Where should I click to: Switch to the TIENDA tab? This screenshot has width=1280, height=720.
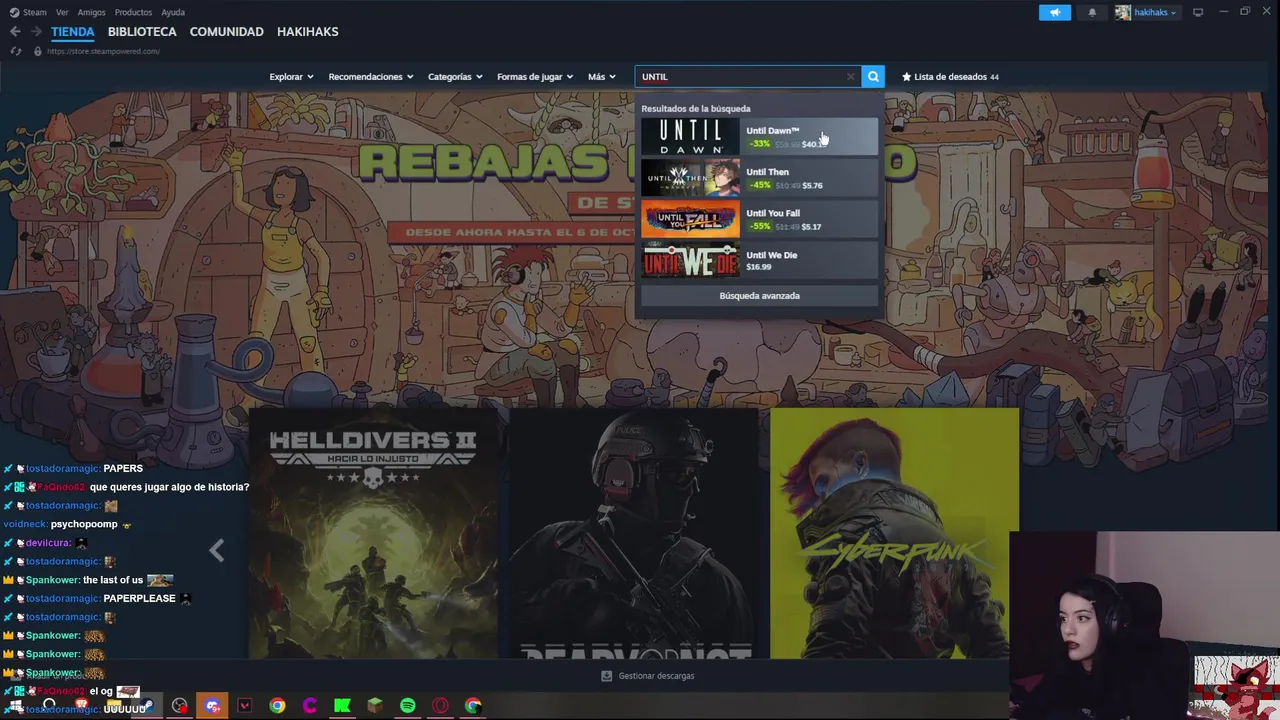point(73,31)
